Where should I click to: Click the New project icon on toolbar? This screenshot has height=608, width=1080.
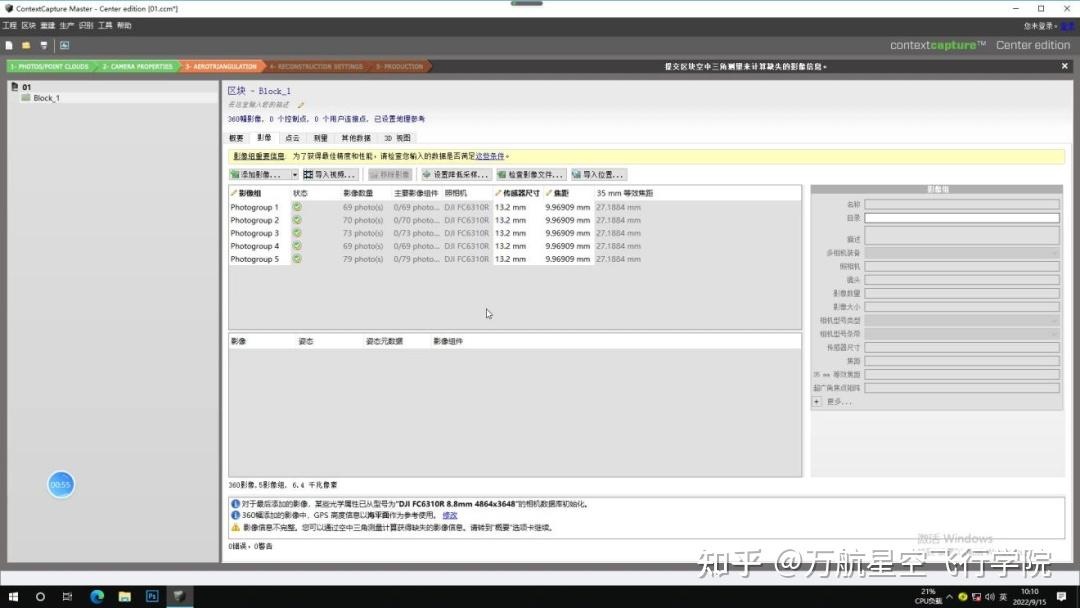9,45
